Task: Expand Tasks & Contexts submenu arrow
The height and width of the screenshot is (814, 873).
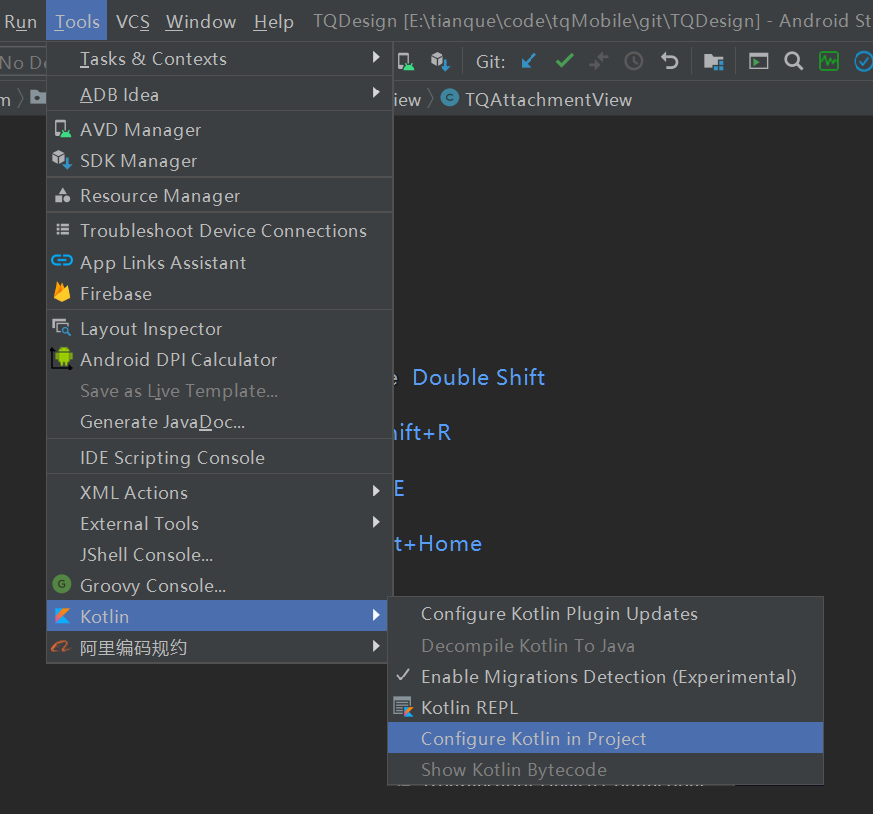Action: click(x=376, y=57)
